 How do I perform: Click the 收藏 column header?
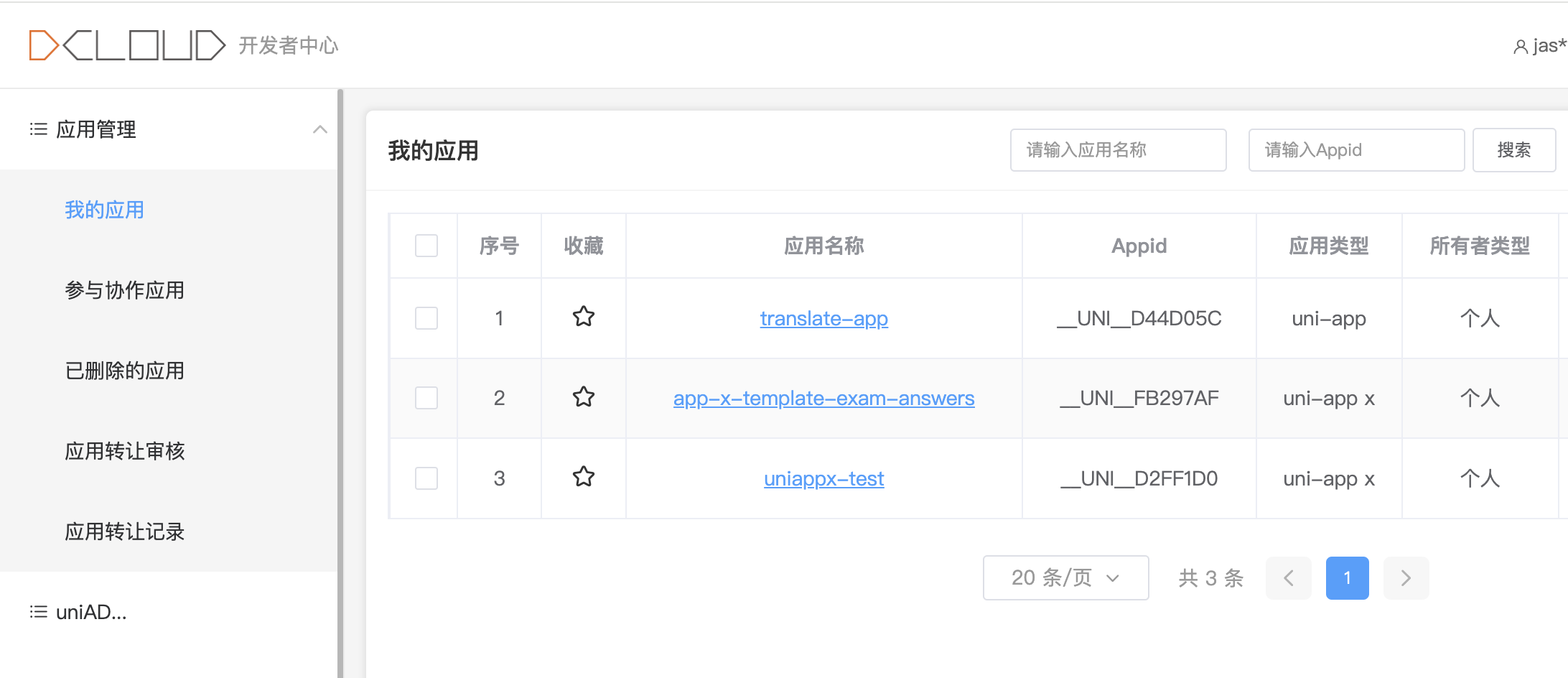point(584,246)
